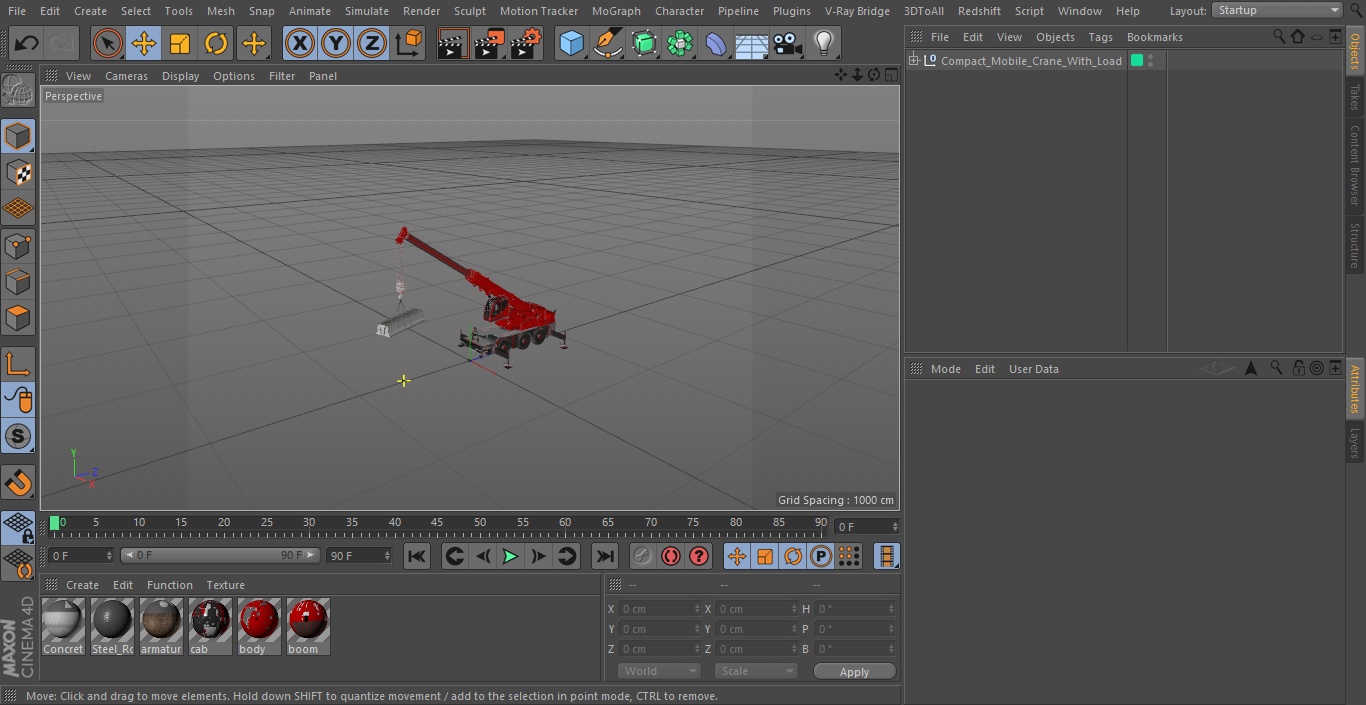Select the Live Selection tool
The width and height of the screenshot is (1366, 705).
[x=107, y=43]
